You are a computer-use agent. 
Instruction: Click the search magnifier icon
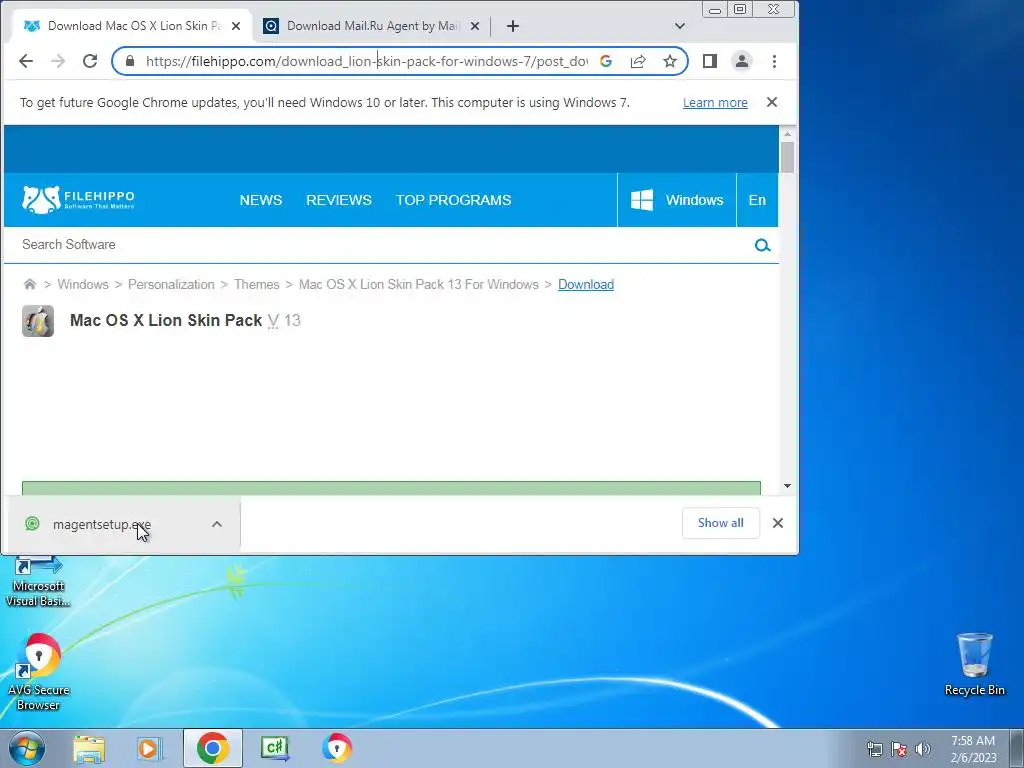point(762,246)
